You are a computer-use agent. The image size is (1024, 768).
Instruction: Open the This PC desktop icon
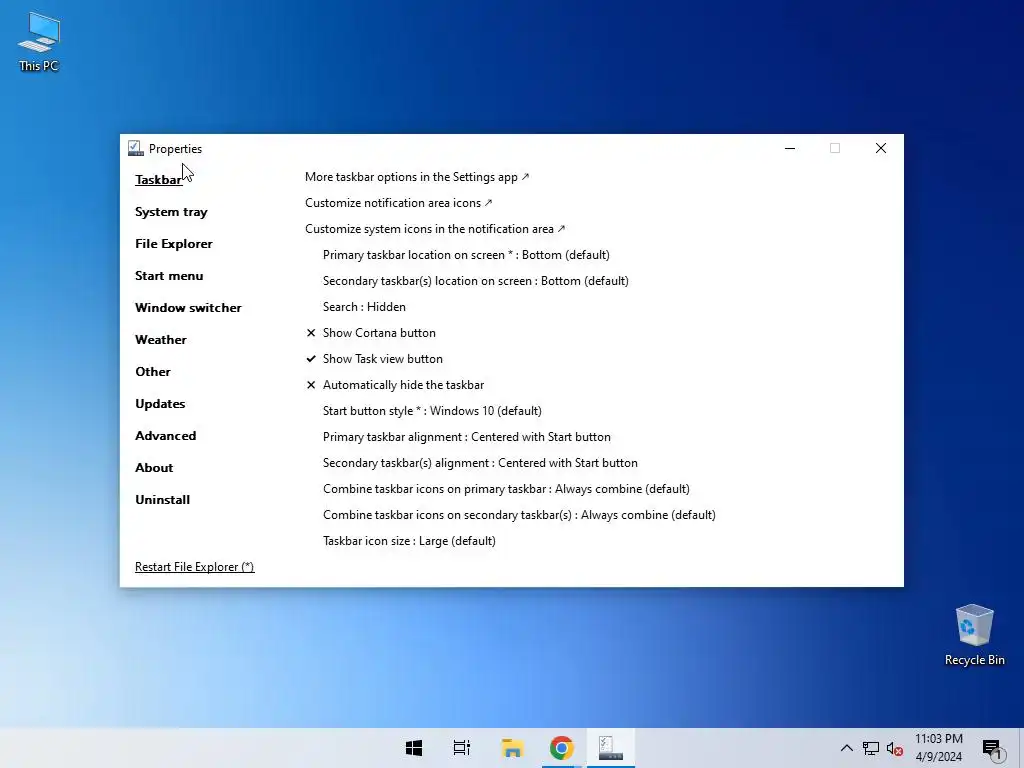39,40
